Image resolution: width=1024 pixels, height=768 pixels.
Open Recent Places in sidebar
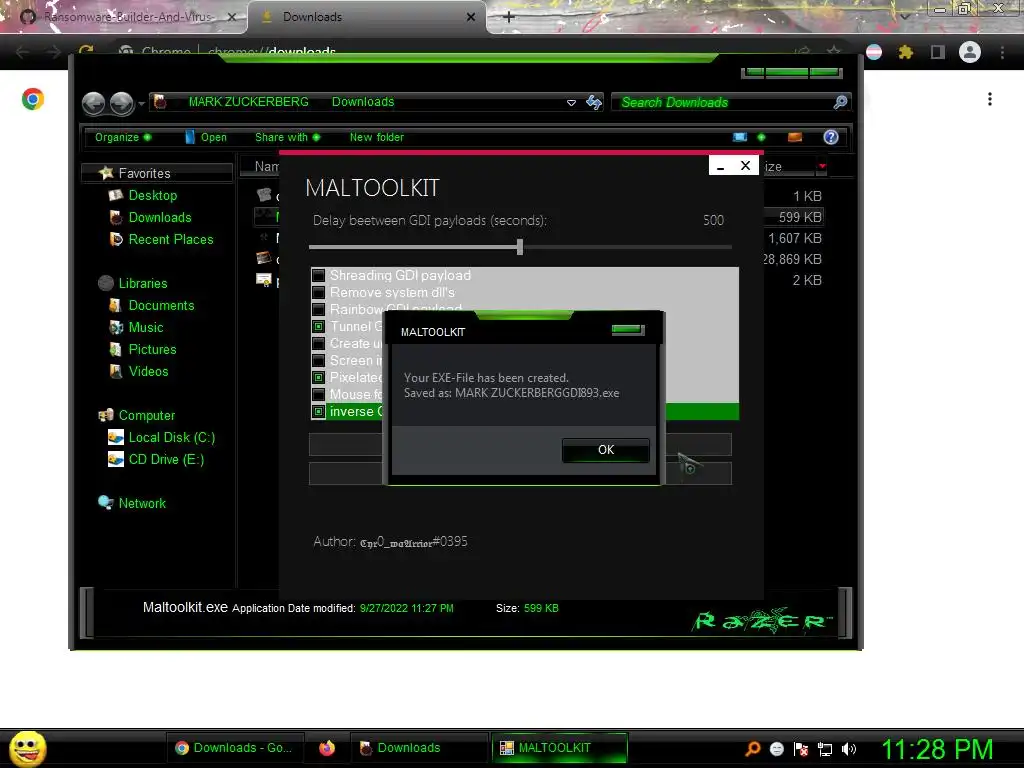[170, 240]
